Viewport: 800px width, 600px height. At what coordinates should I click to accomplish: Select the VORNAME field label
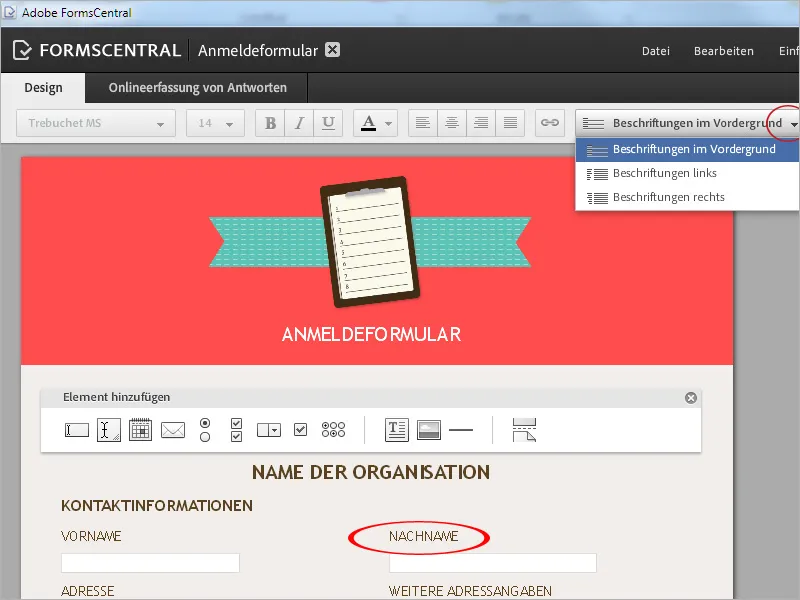[x=91, y=536]
